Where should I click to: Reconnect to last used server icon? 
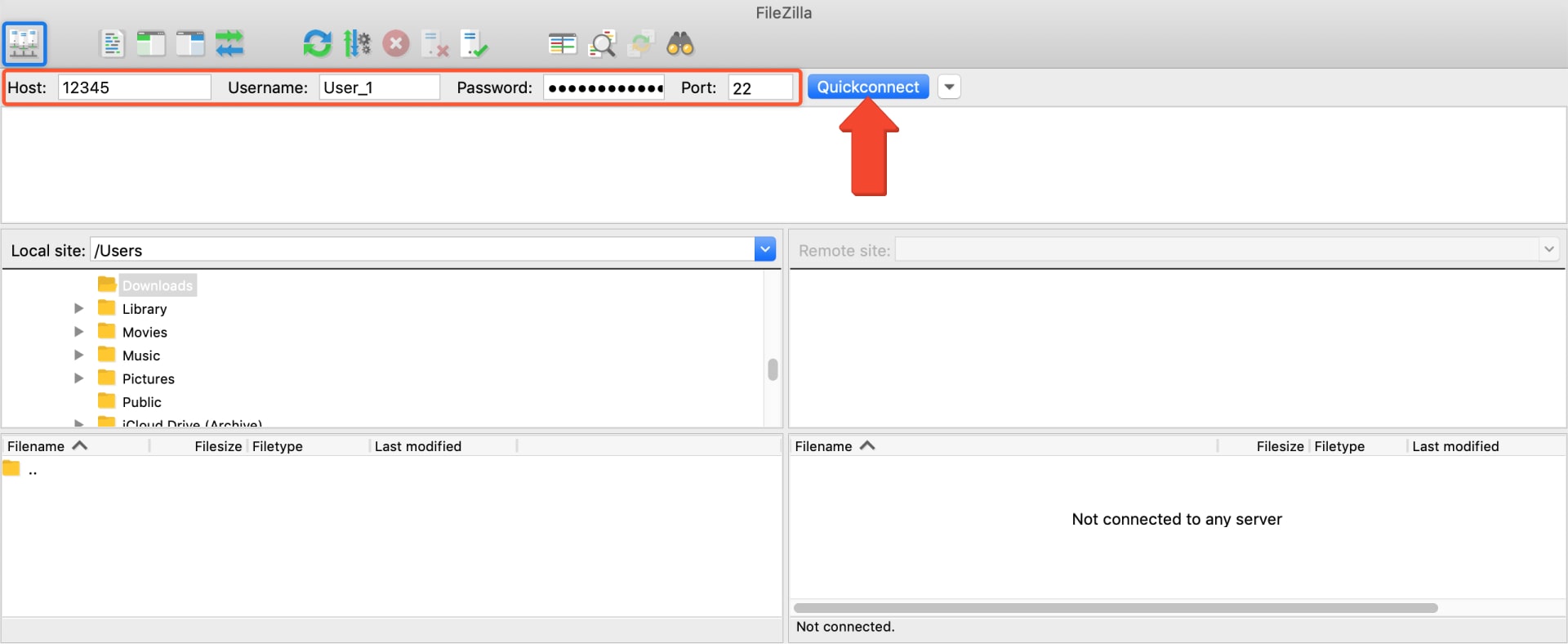[x=474, y=43]
